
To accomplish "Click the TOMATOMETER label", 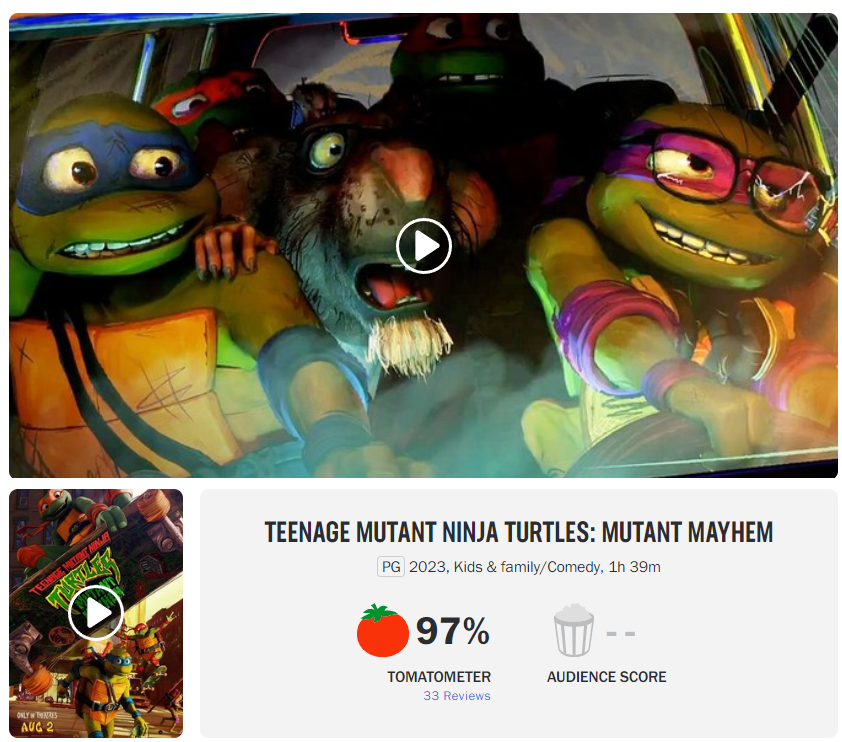I will click(439, 677).
